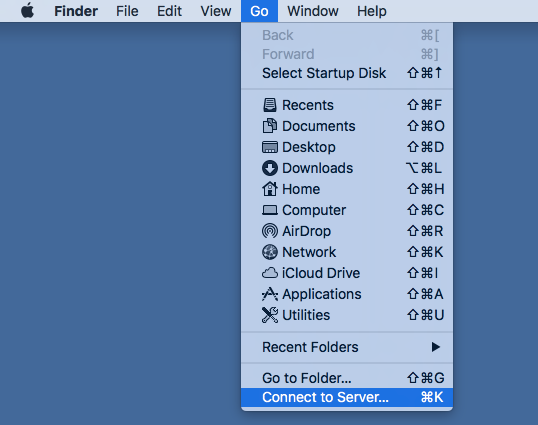Click the Recents stack icon
538x425 pixels.
270,105
